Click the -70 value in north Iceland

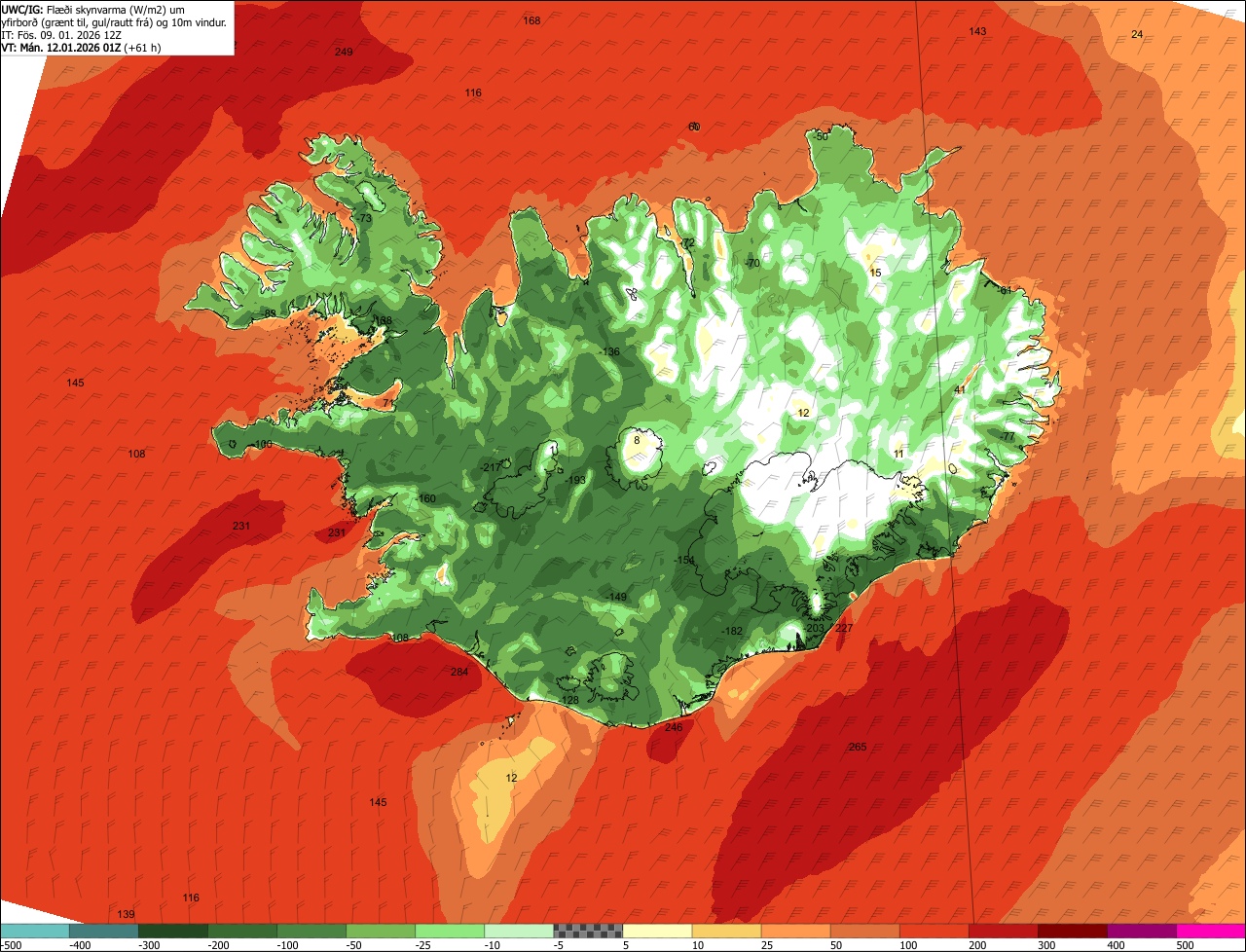click(x=751, y=263)
